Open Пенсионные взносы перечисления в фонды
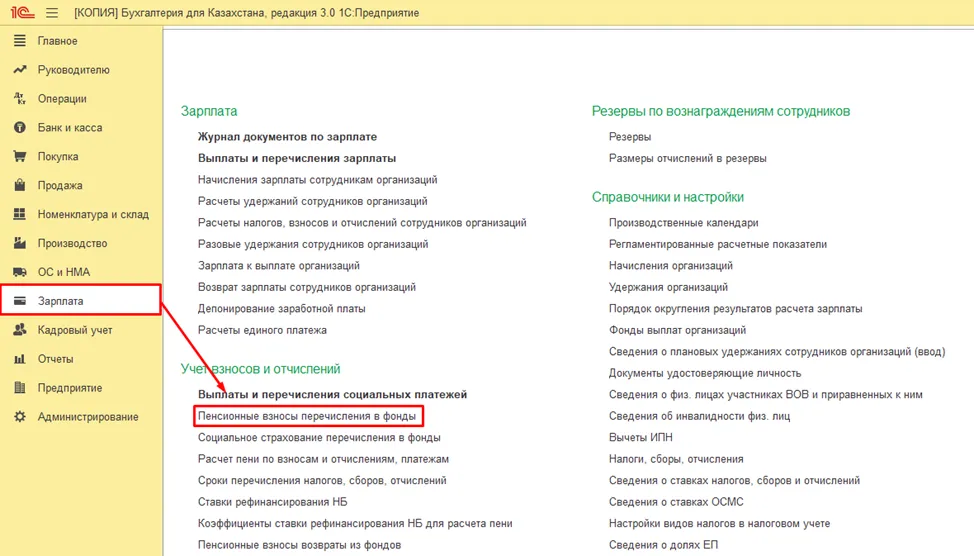 (307, 416)
